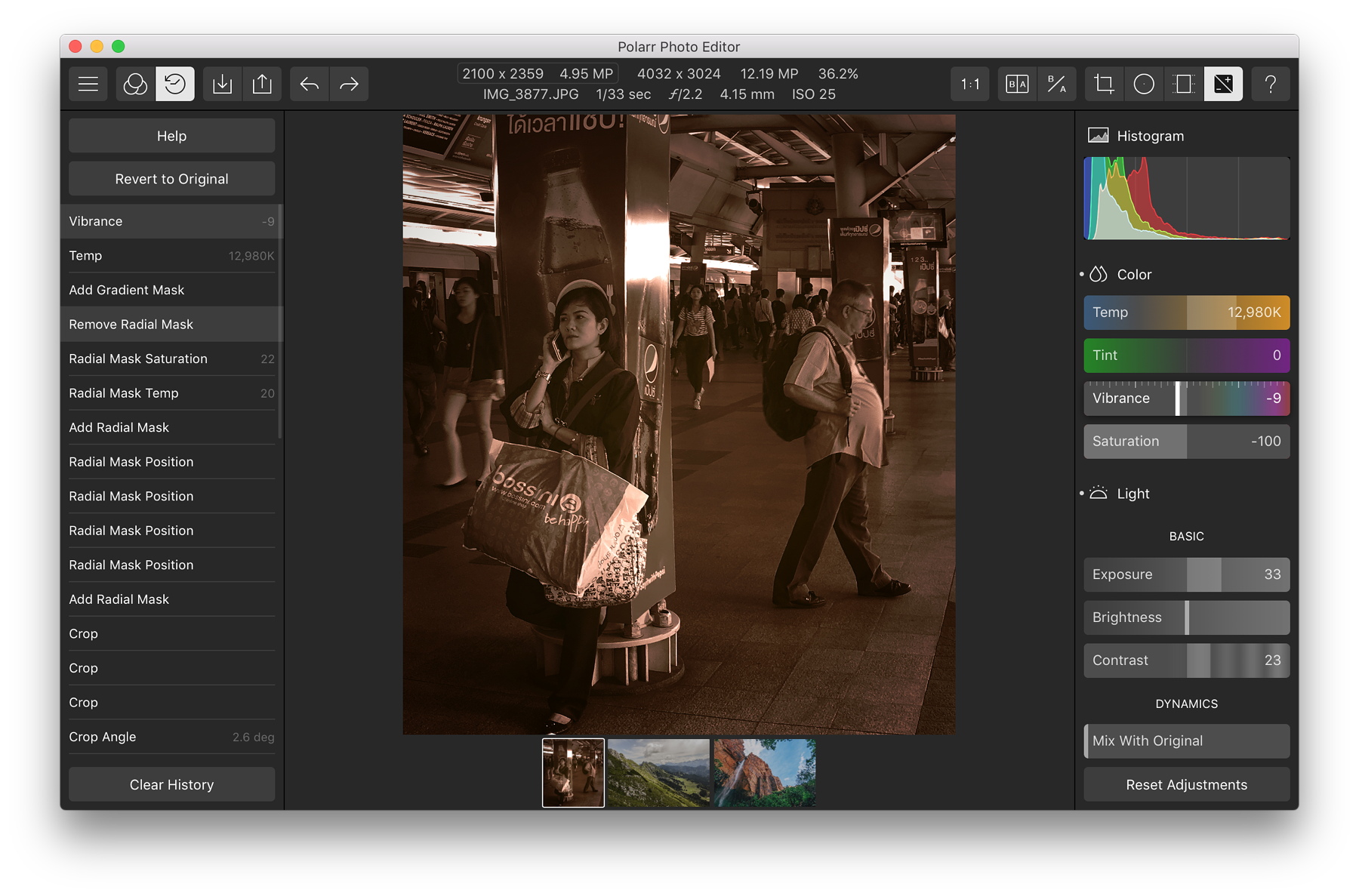Click the IMG_3877.JPG file name
Image resolution: width=1359 pixels, height=896 pixels.
click(531, 94)
